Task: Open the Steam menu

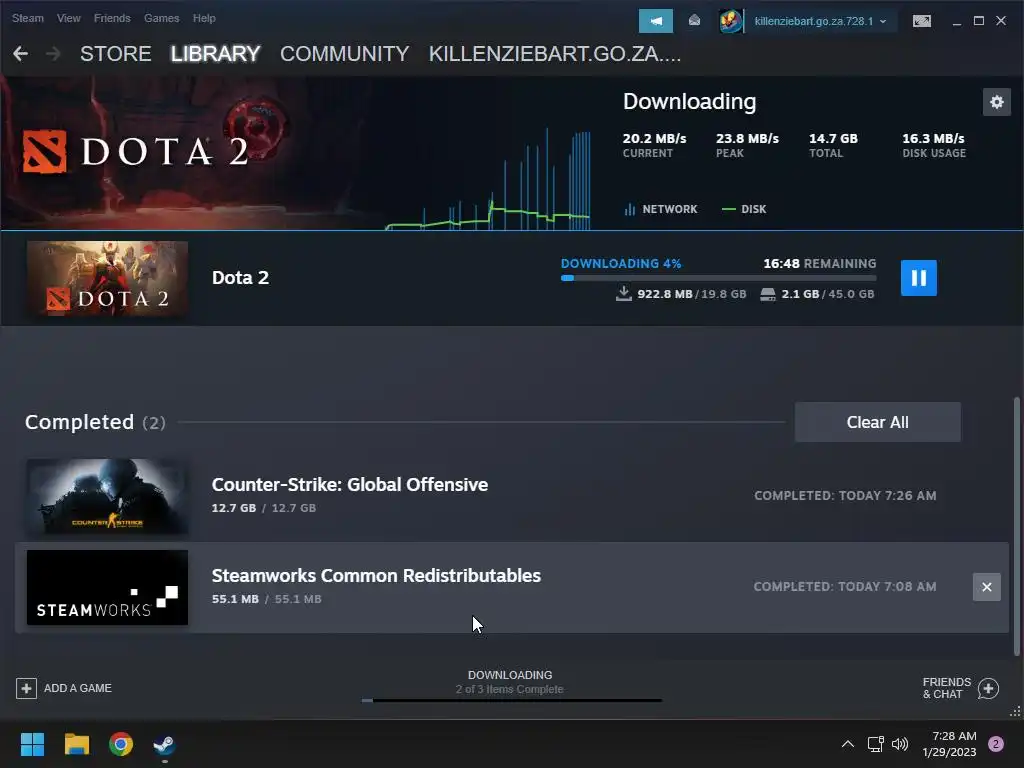Action: (27, 18)
